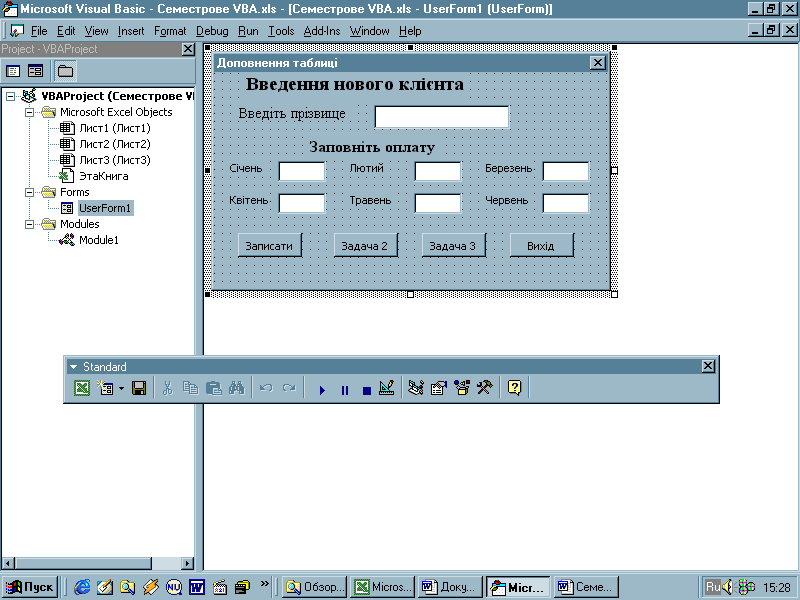Click the Записати button on form

[269, 245]
